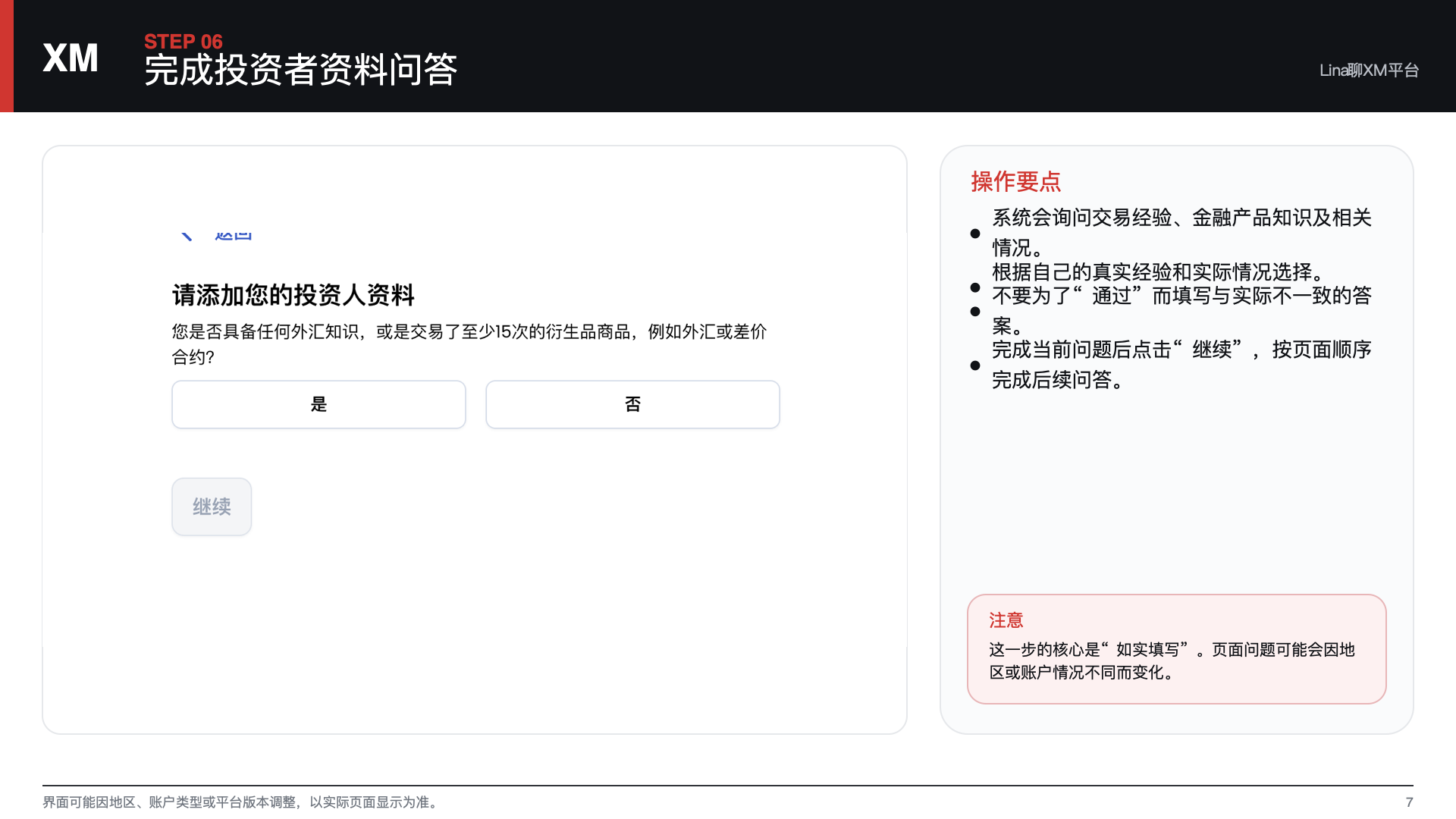
Task: Click the bullet 根据自己的真实经验和实际情况选择
Action: (x=1159, y=271)
